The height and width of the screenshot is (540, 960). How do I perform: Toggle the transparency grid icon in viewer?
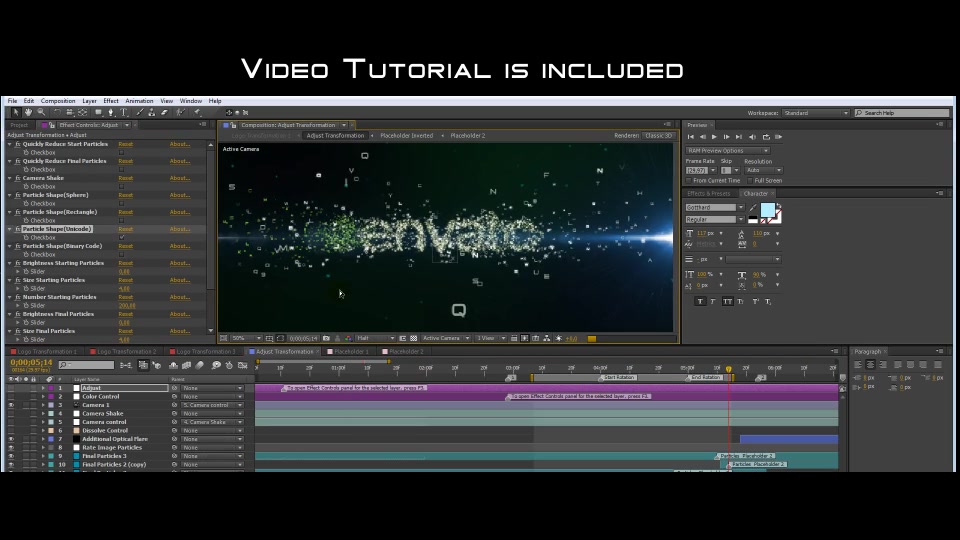point(414,339)
